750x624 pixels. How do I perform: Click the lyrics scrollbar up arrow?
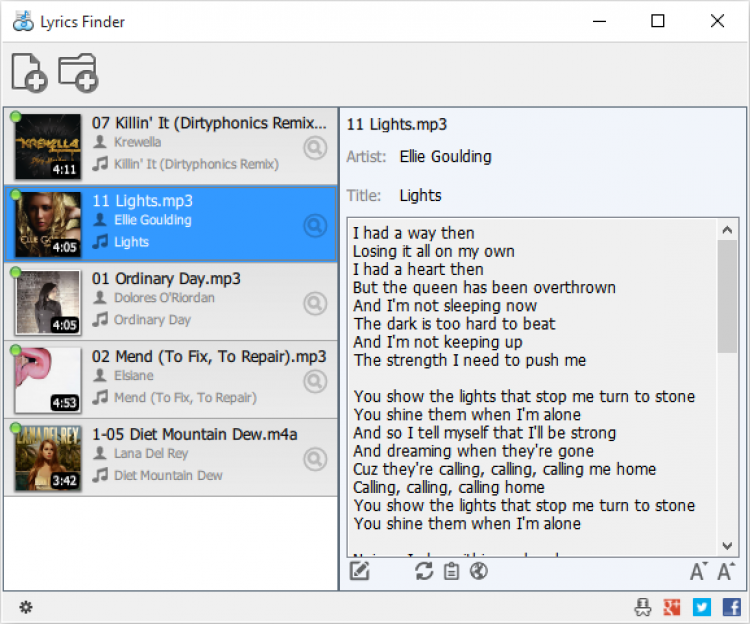pos(727,230)
